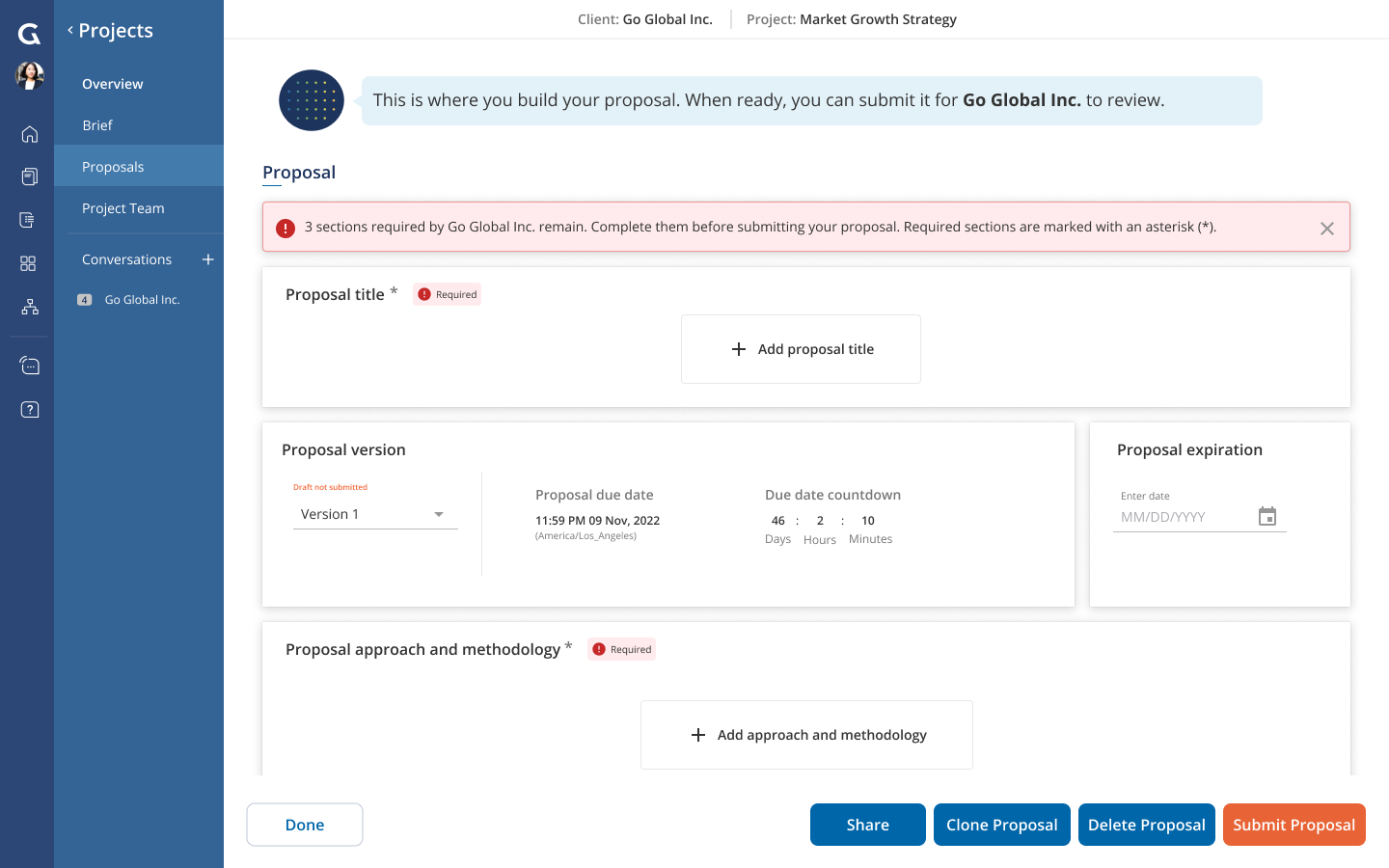The height and width of the screenshot is (868, 1389).
Task: Open the chat messages icon in sidebar
Action: 29,366
